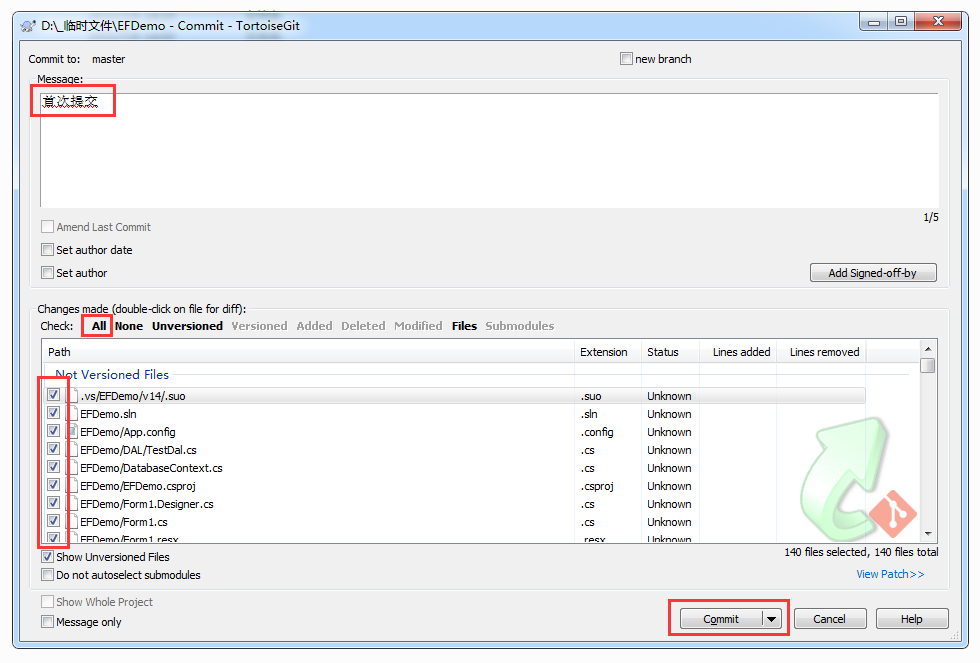The width and height of the screenshot is (980, 663).
Task: Click the Cancel button
Action: (830, 619)
